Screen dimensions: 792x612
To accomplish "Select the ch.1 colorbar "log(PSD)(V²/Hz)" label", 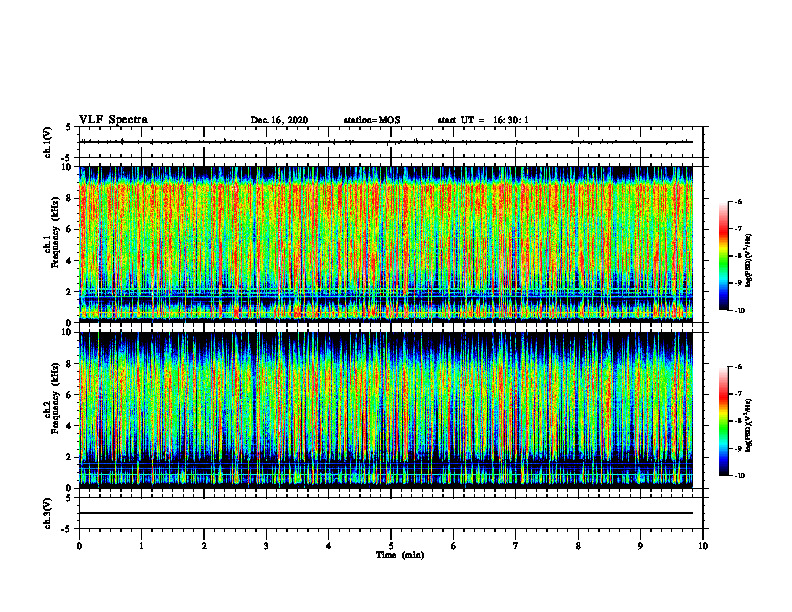I will point(749,261).
